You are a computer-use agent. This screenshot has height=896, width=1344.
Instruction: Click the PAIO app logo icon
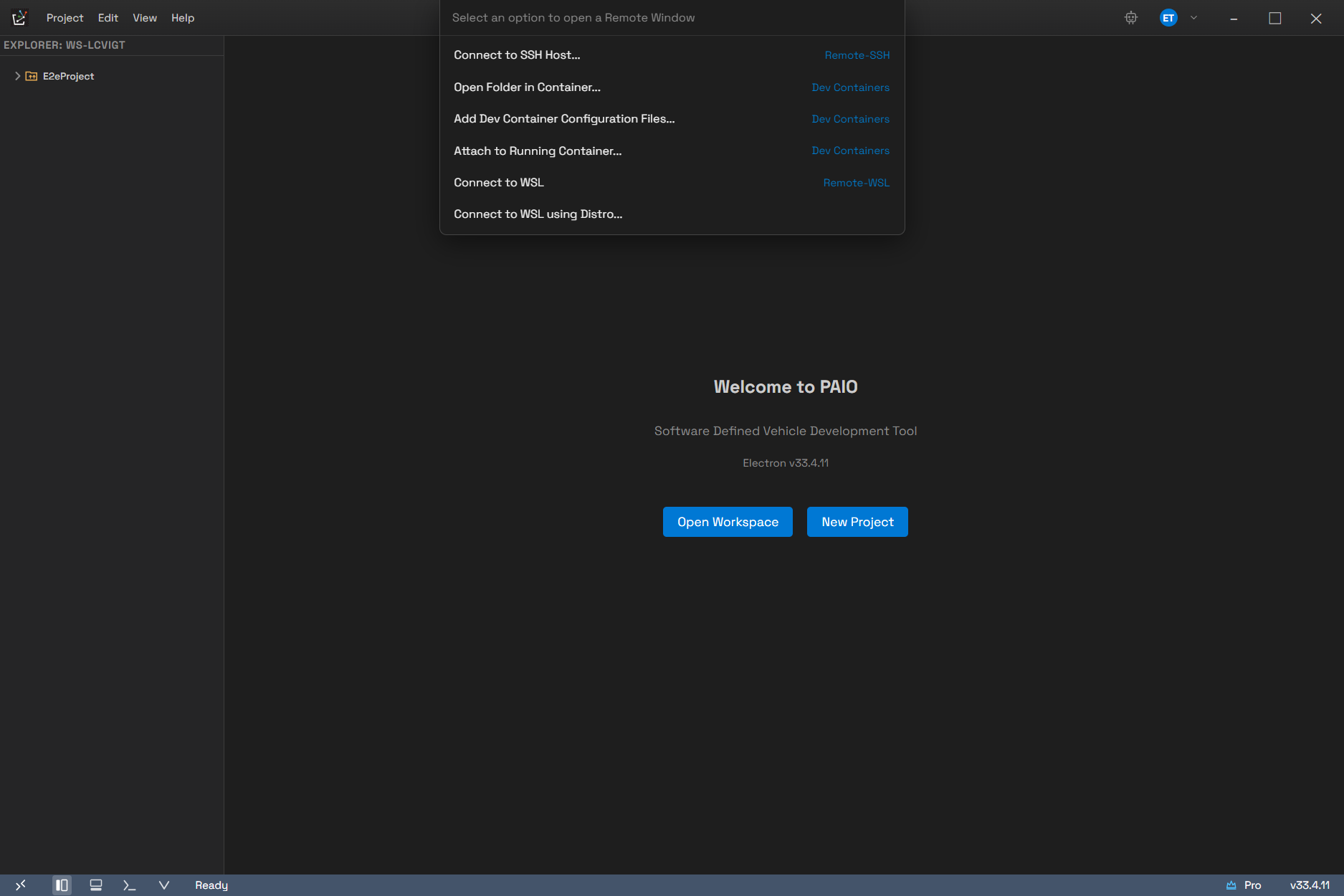click(19, 18)
